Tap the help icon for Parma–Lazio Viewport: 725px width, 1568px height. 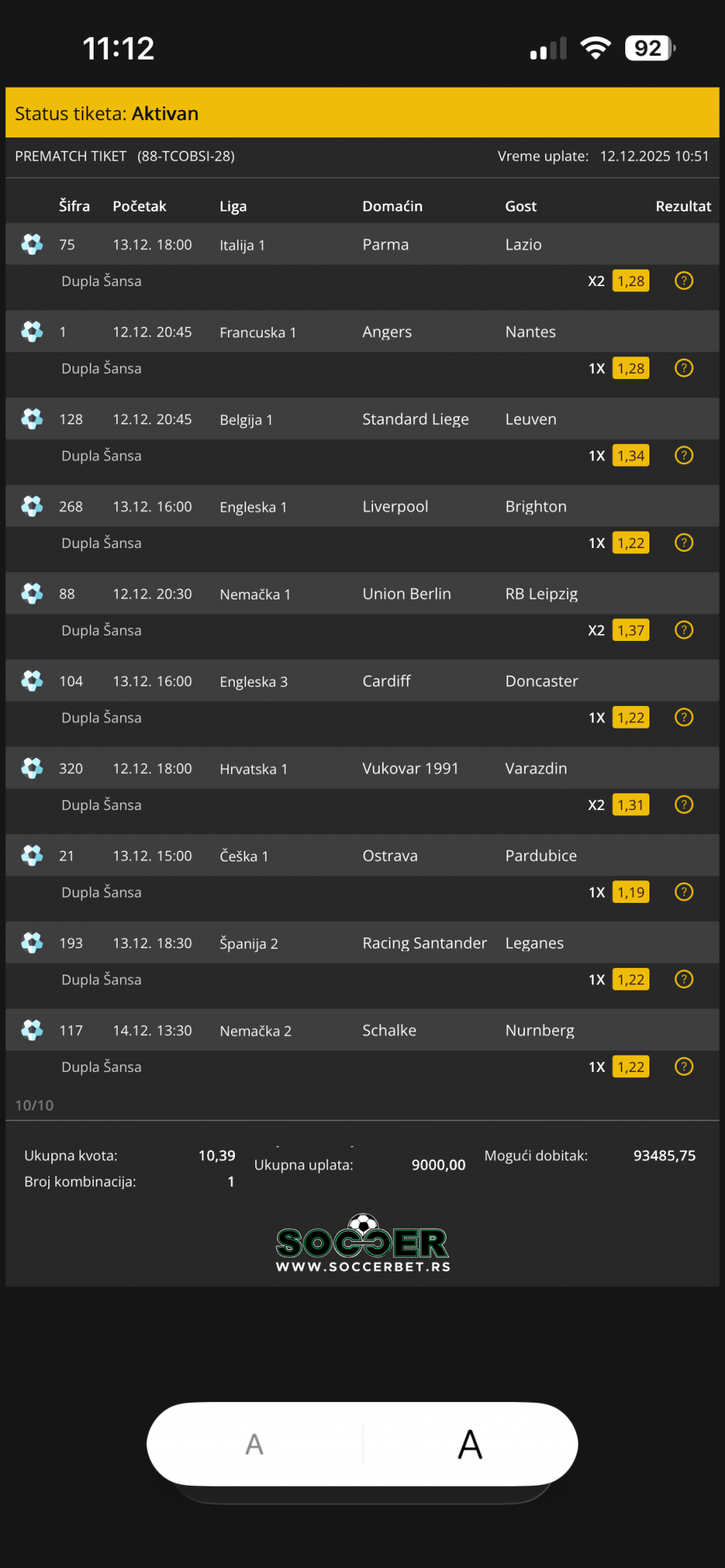[683, 281]
